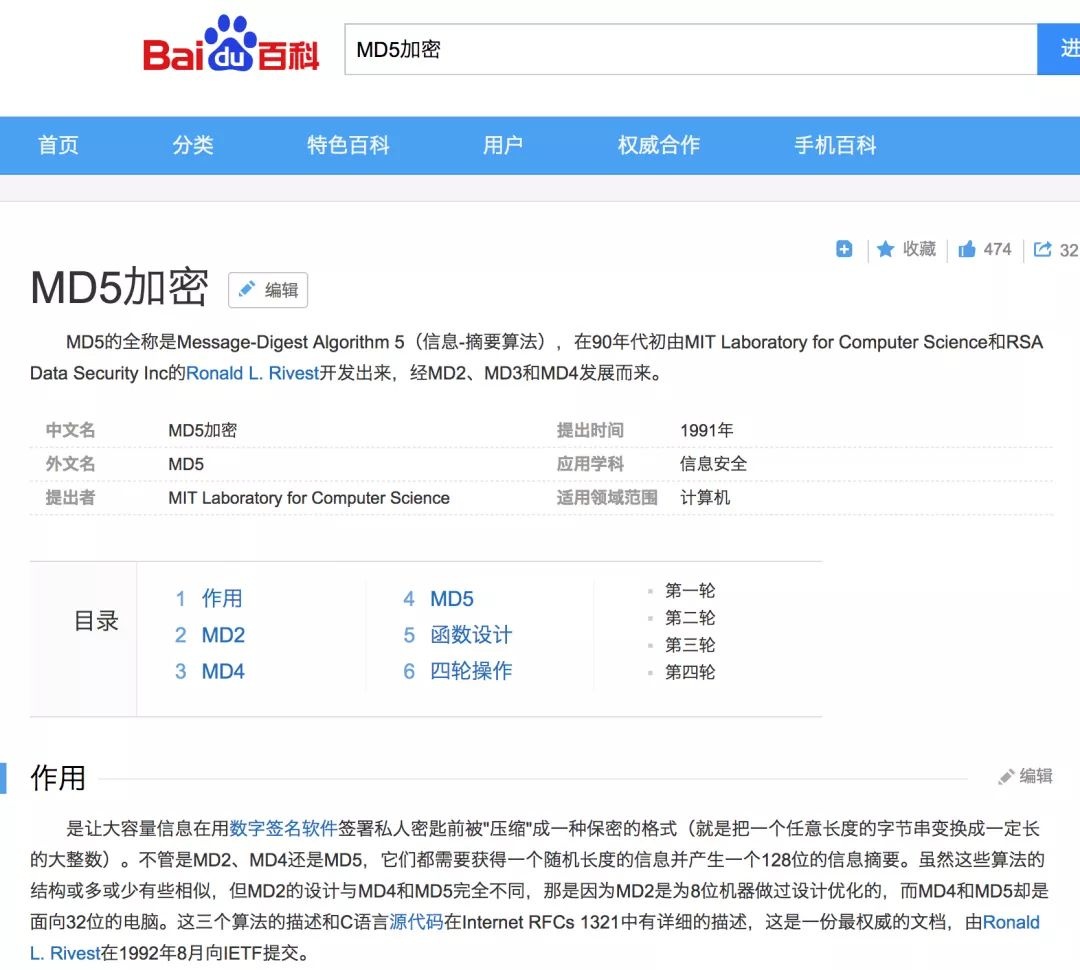The image size is (1080, 970).
Task: Click the share arrow icon
Action: tap(1043, 249)
